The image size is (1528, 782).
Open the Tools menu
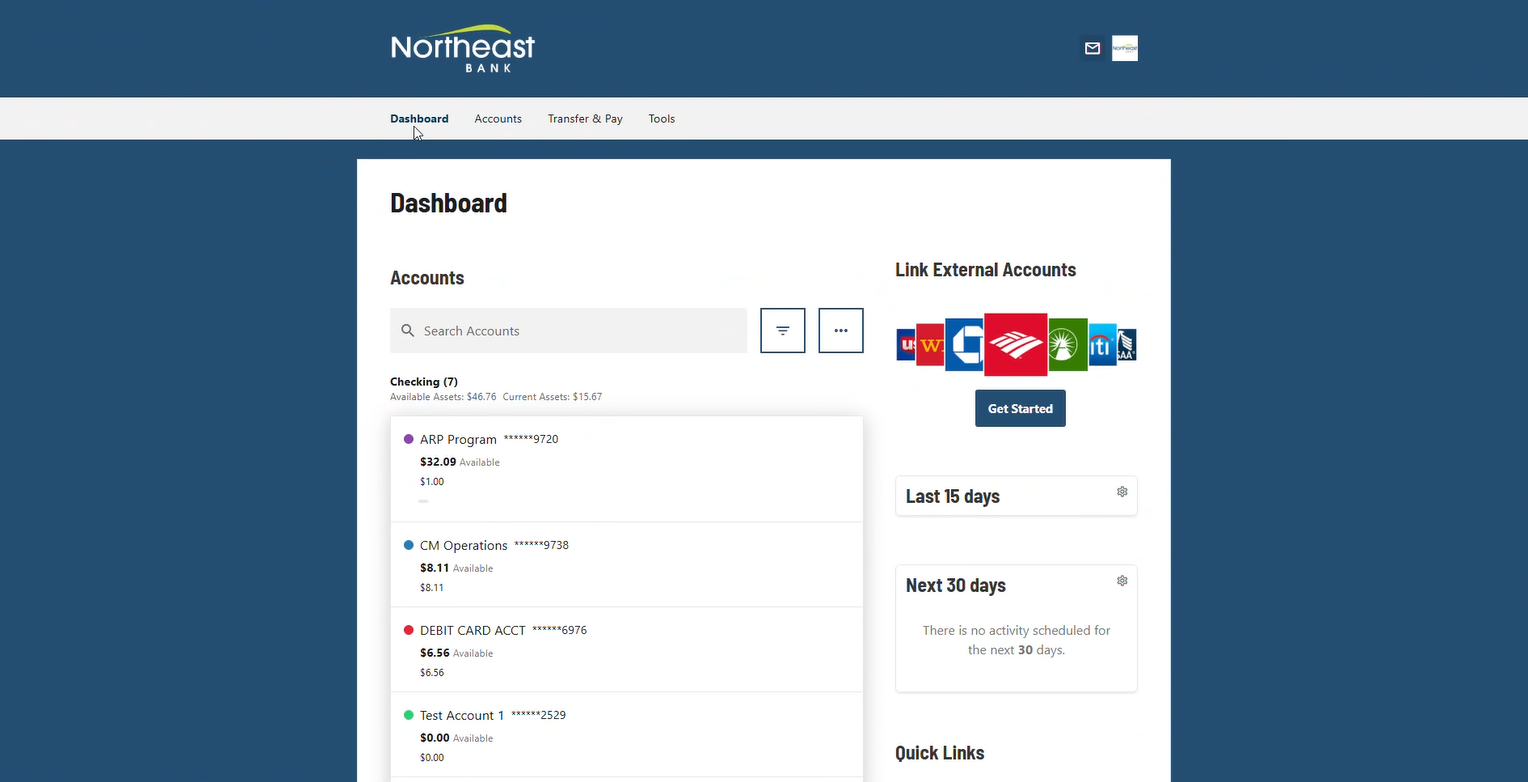point(661,118)
